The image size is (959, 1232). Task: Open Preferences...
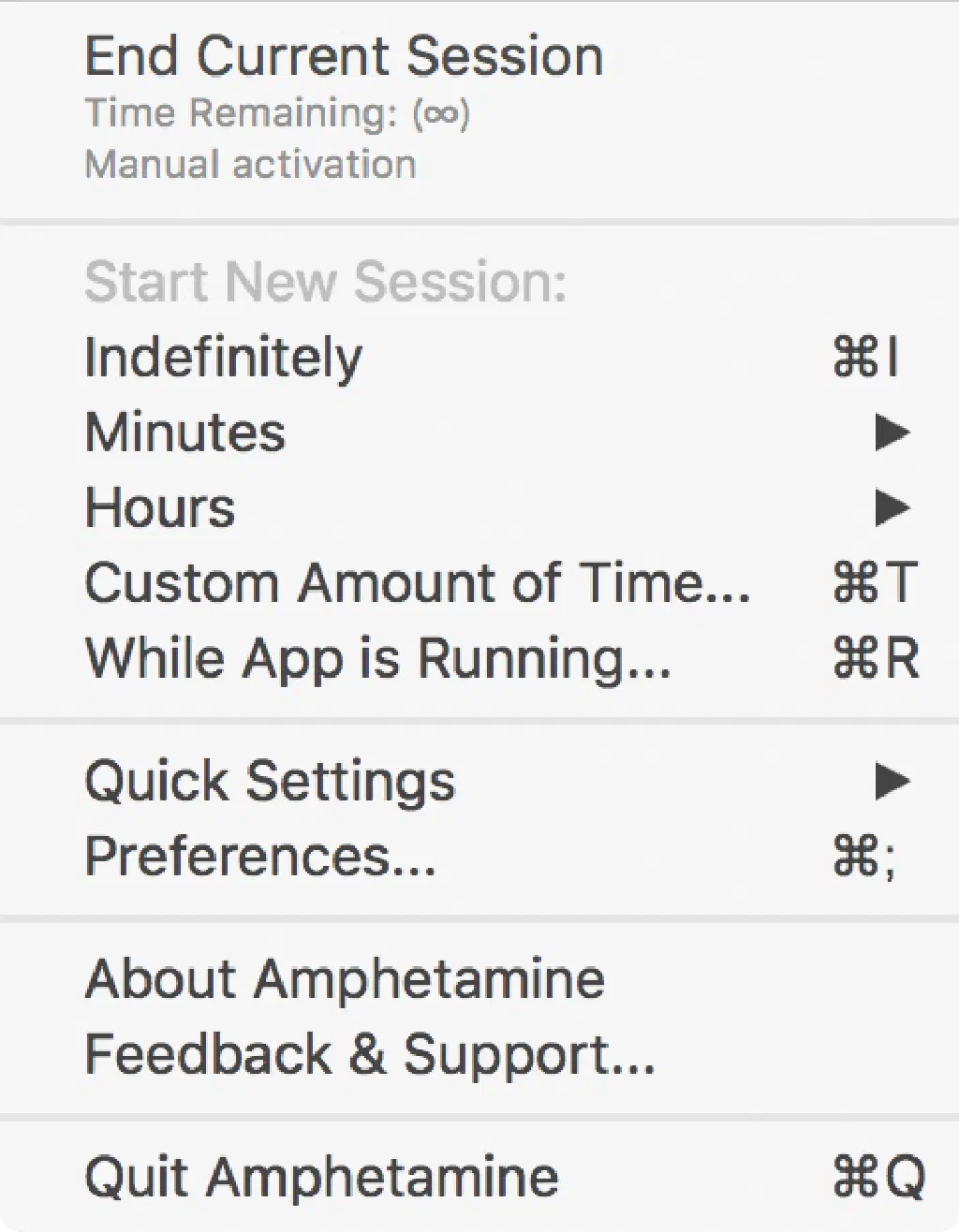tap(260, 856)
